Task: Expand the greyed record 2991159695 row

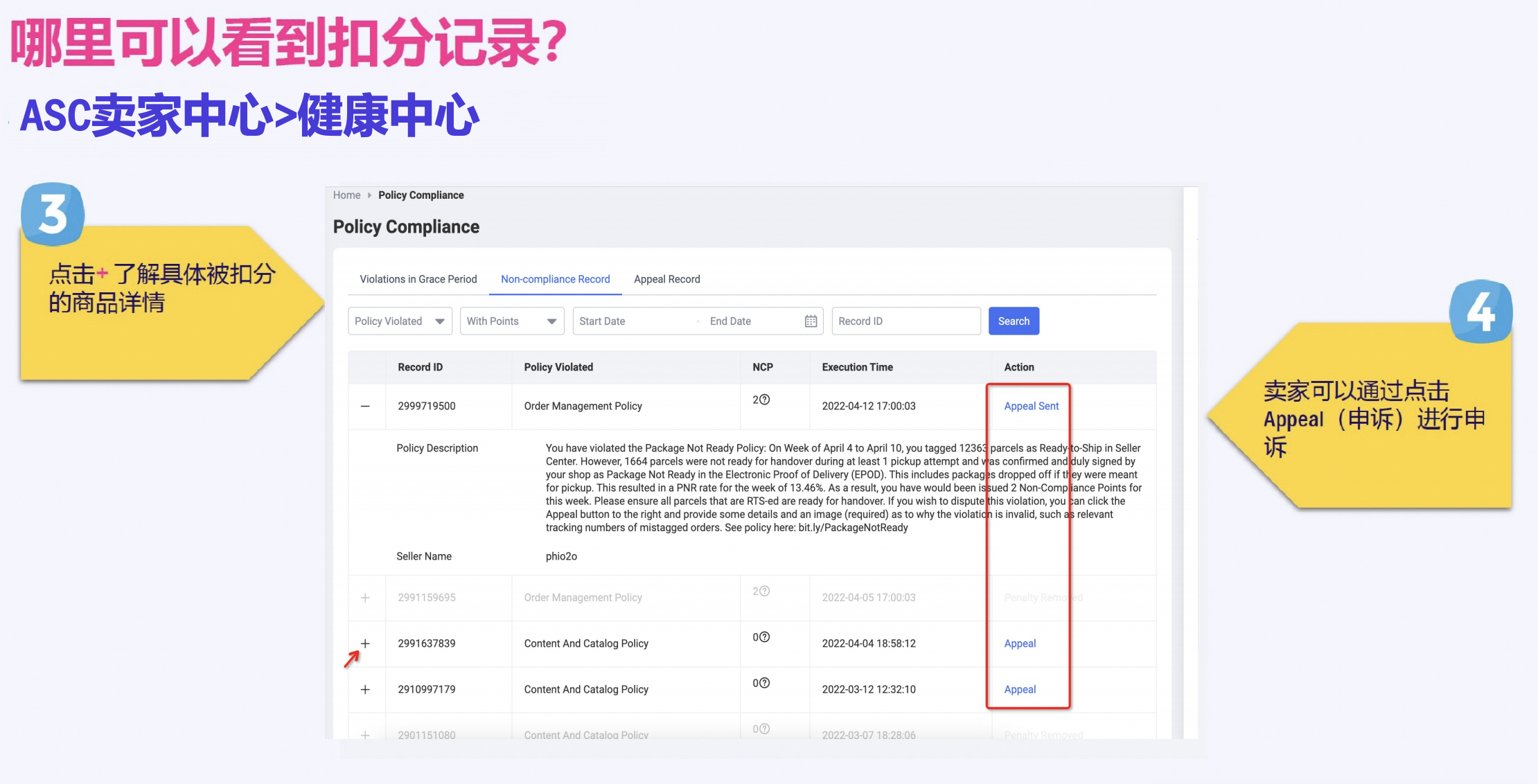Action: tap(365, 598)
